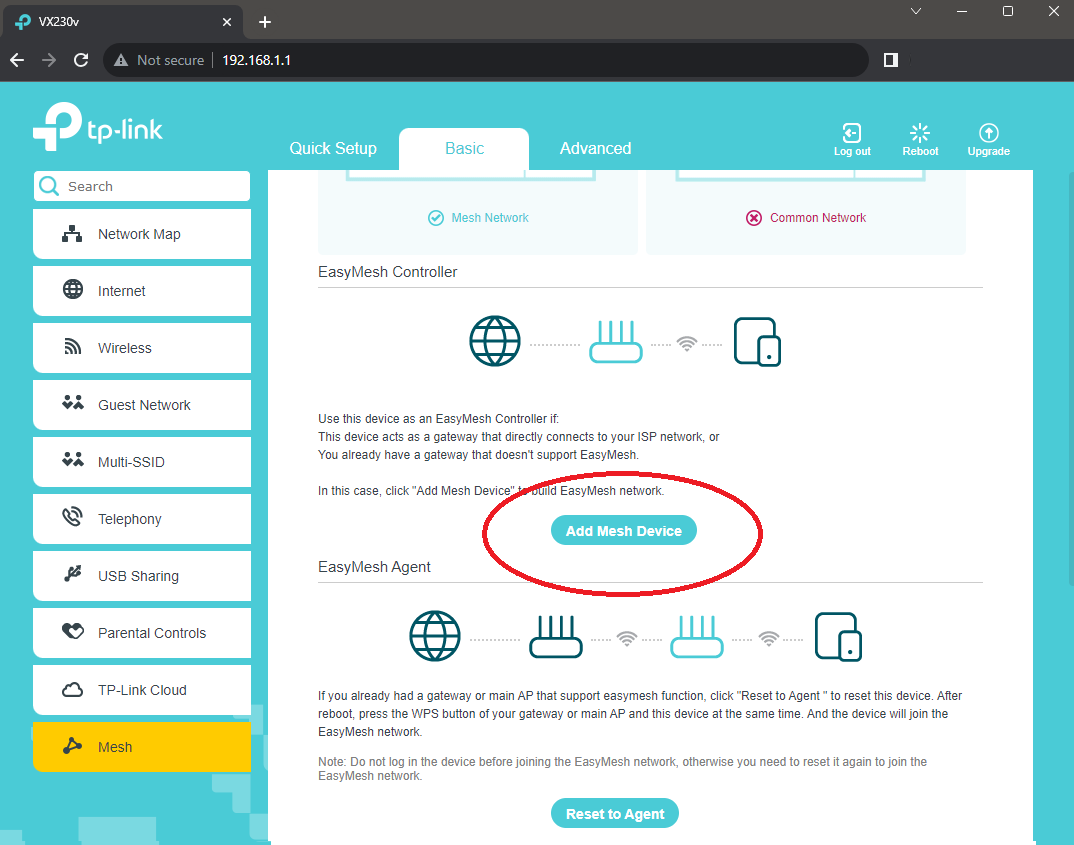Reload the router page
1074x845 pixels.
coord(81,60)
